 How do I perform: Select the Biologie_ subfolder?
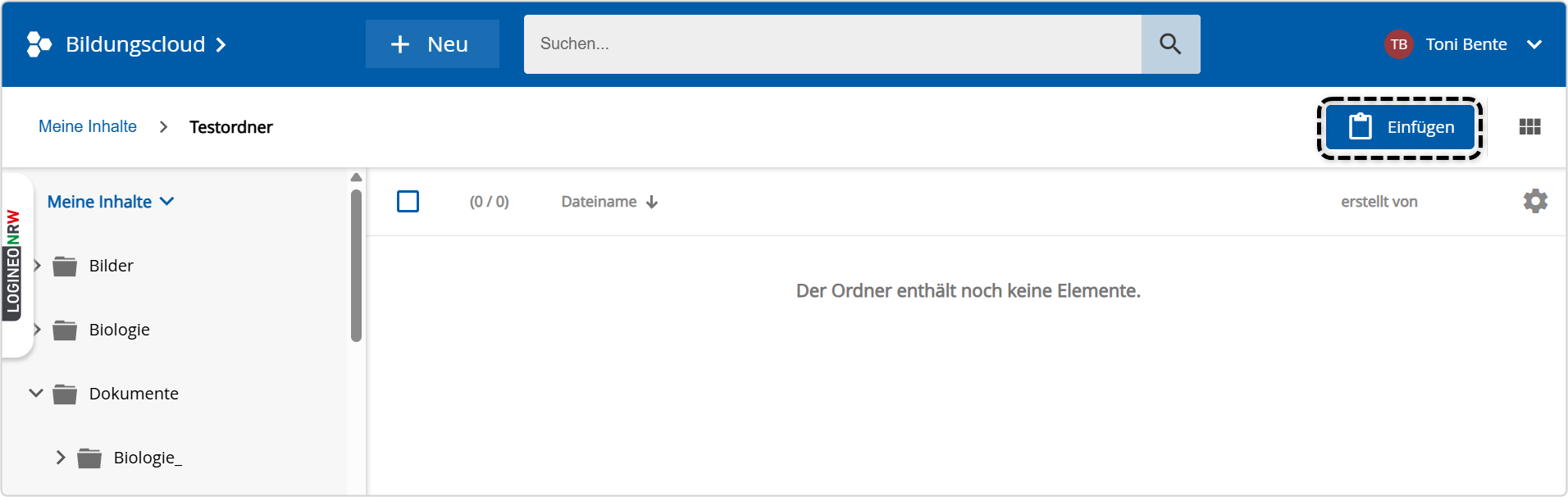click(148, 458)
